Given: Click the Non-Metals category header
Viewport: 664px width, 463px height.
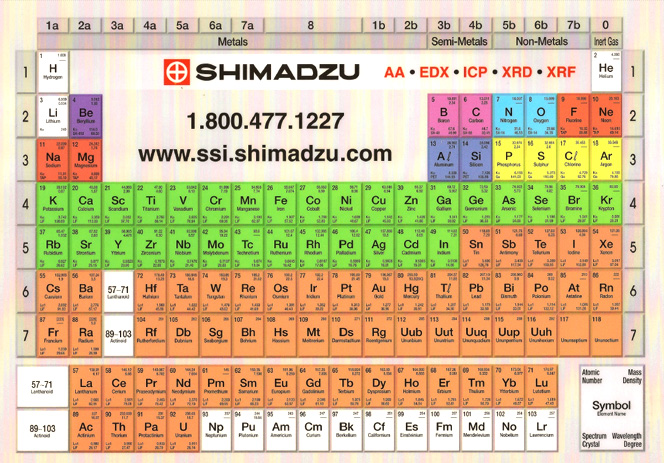Looking at the screenshot, I should [x=540, y=41].
